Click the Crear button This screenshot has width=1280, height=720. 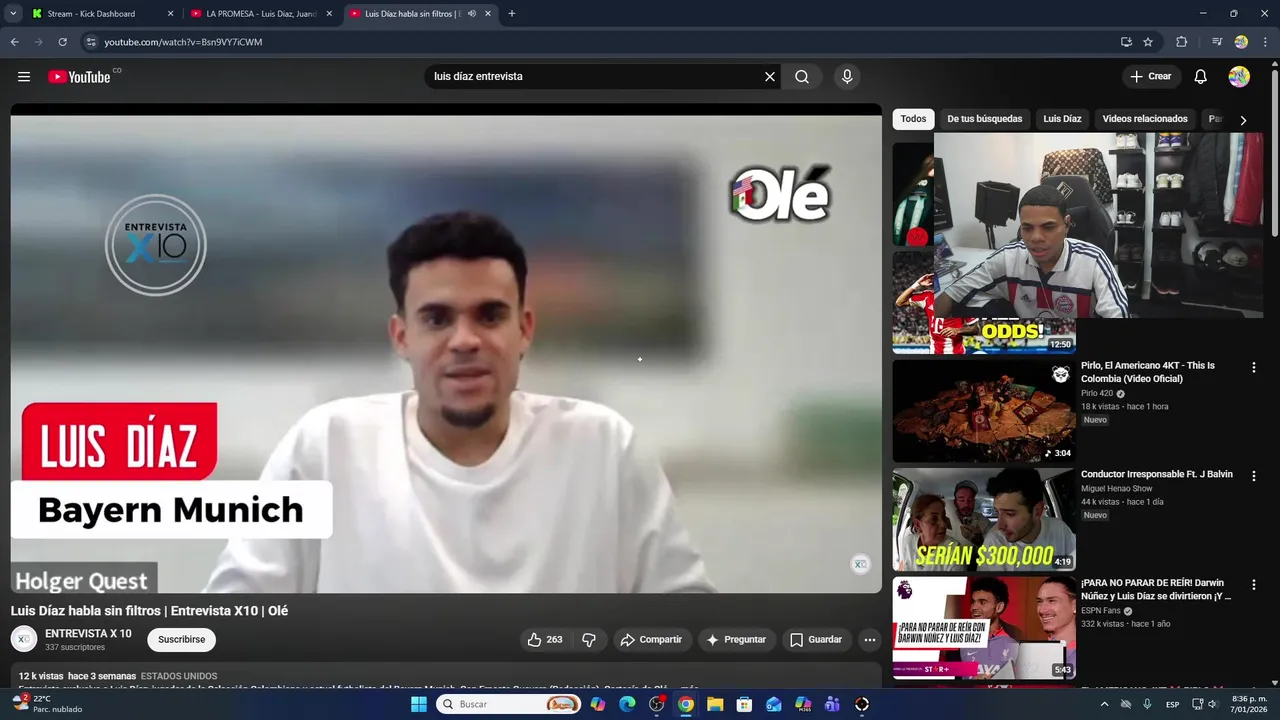tap(1151, 77)
